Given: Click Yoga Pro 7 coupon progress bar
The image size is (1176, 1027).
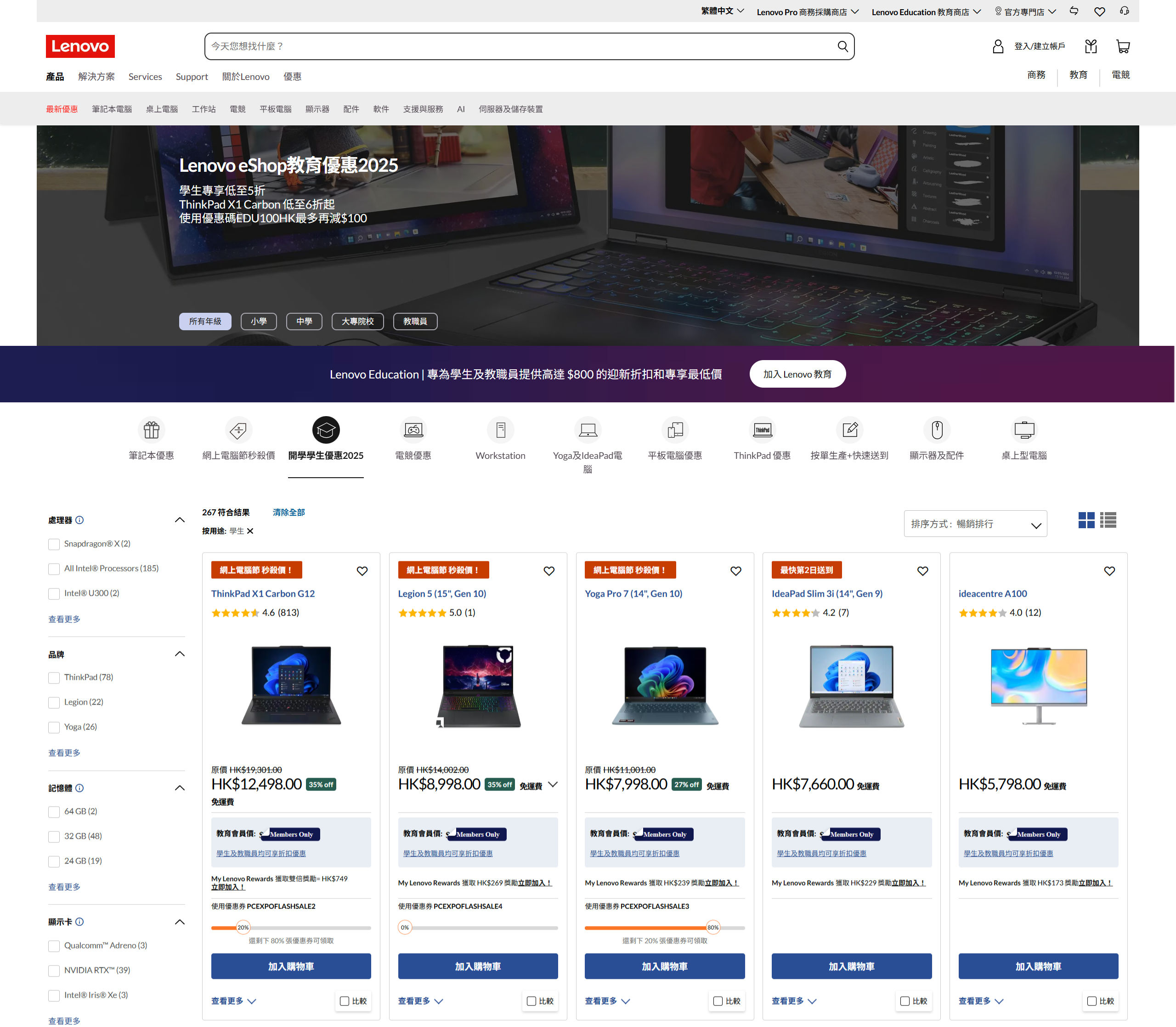Looking at the screenshot, I should pyautogui.click(x=664, y=927).
